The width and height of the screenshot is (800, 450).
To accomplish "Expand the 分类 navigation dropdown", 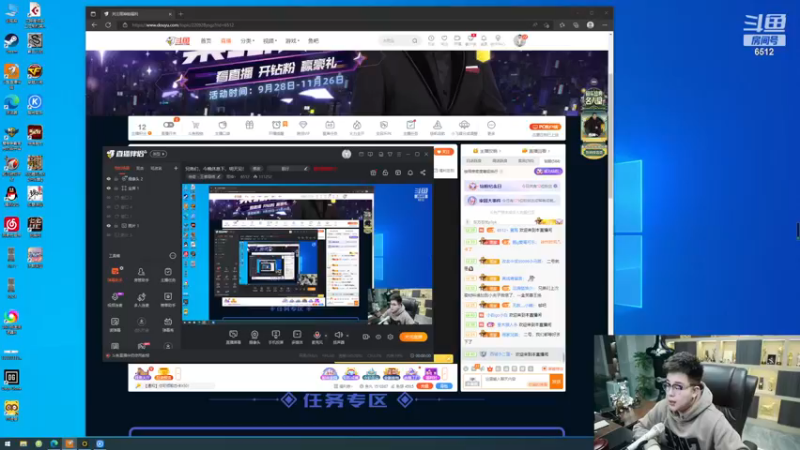I will click(247, 41).
